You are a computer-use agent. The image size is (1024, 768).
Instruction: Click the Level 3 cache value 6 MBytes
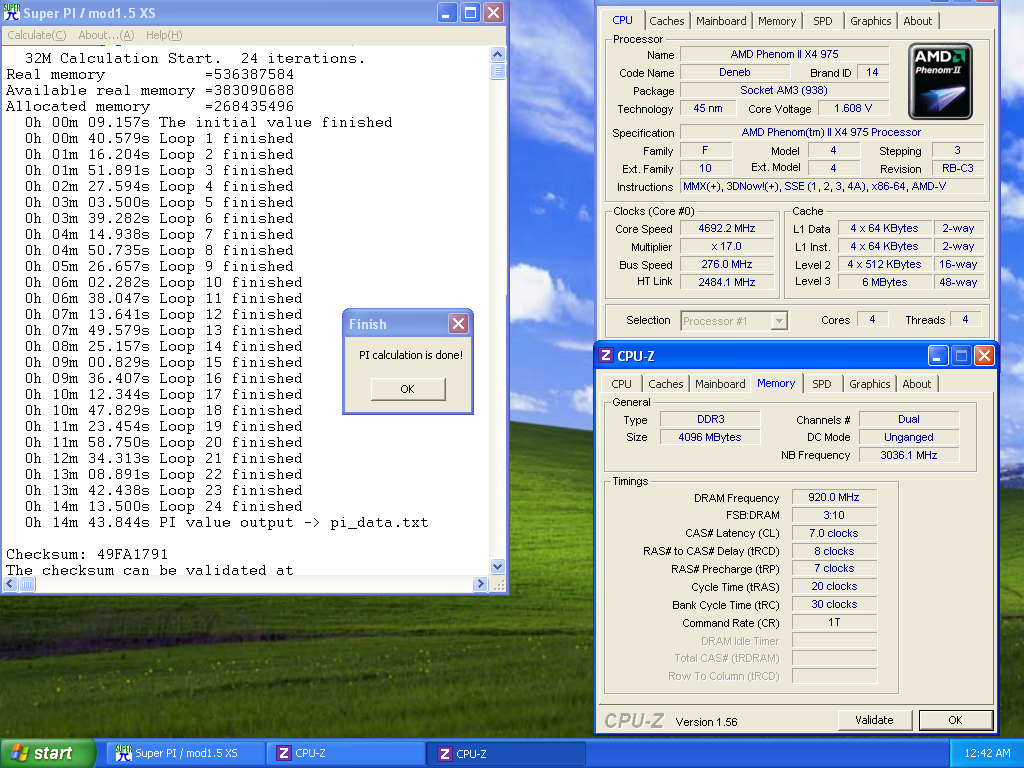(x=884, y=282)
